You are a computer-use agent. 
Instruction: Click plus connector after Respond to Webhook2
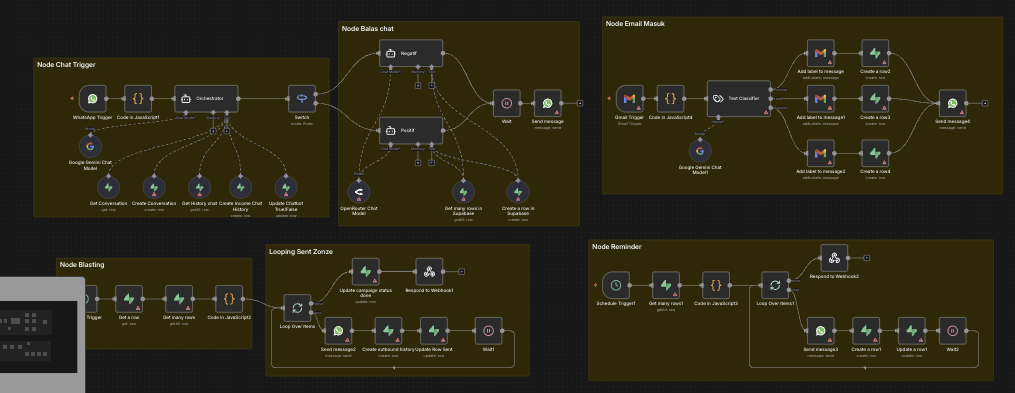(867, 258)
